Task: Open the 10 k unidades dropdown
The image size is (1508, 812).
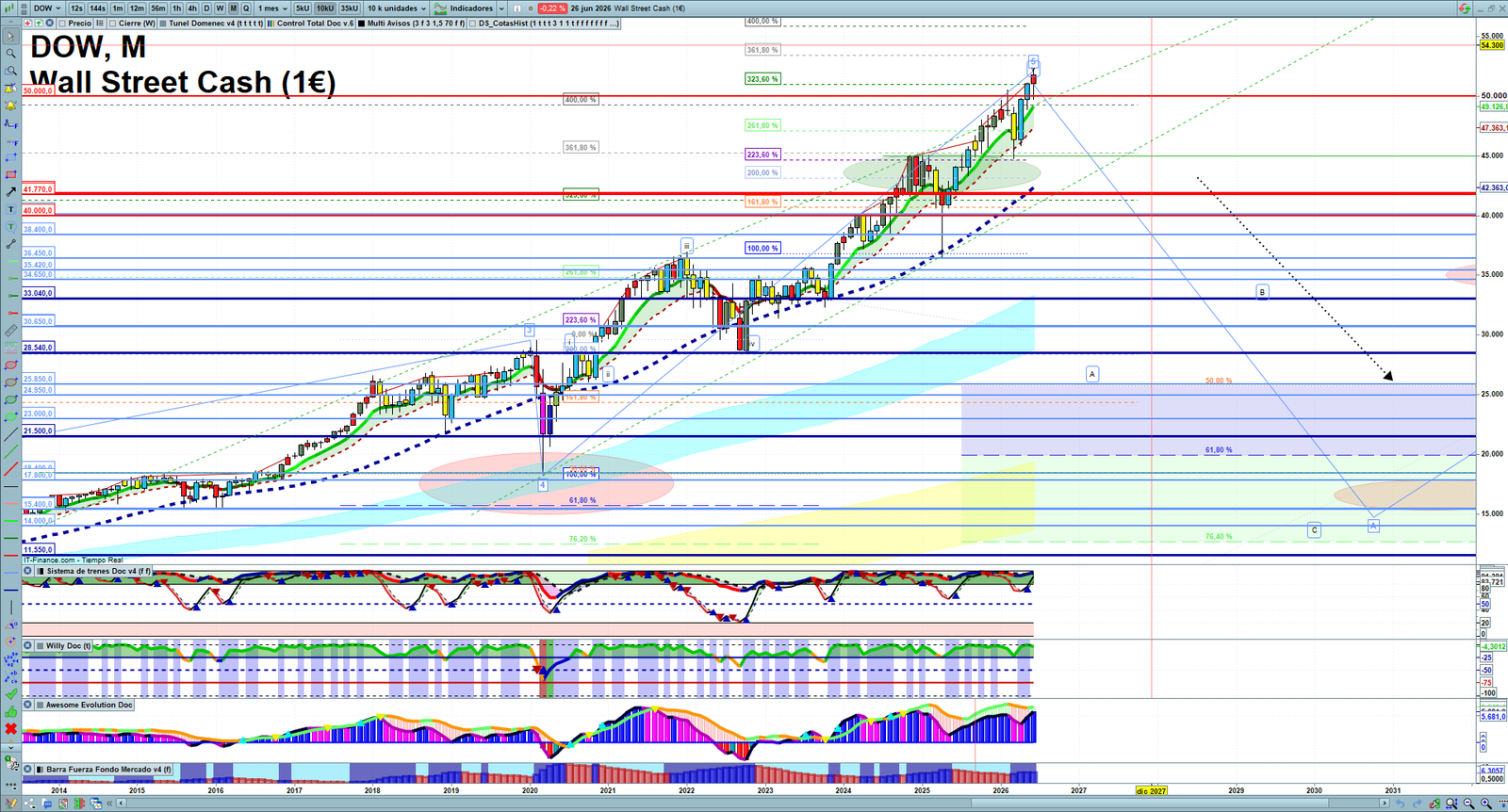Action: point(397,8)
